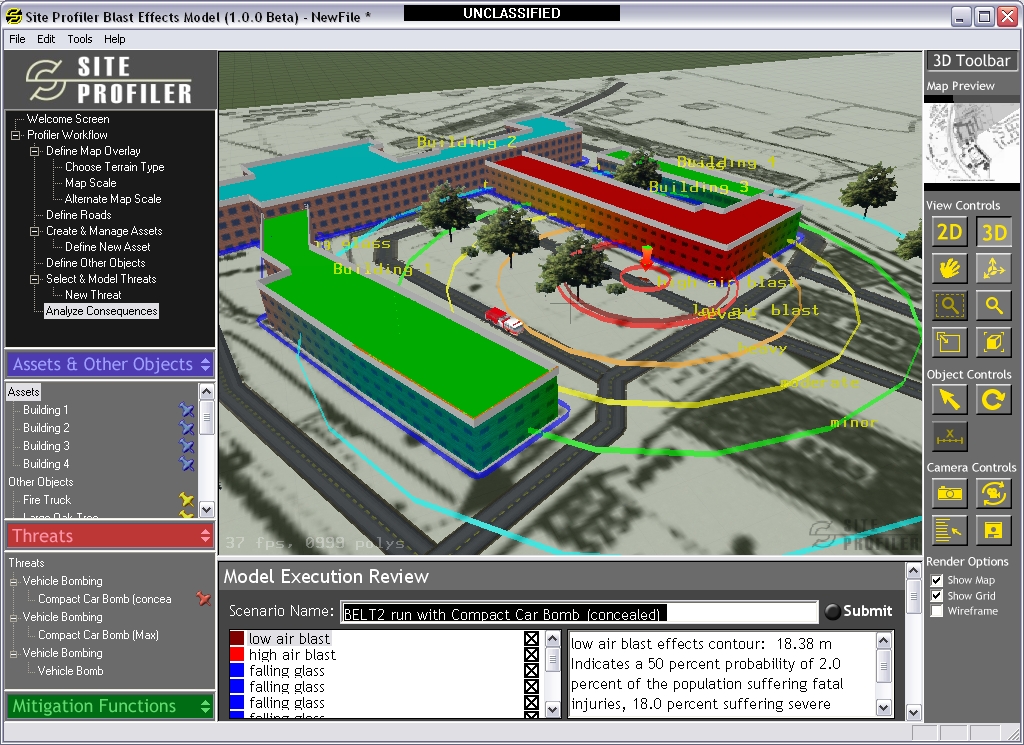Click the pin icon beside Building 1
1024x745 pixels.
[x=187, y=410]
